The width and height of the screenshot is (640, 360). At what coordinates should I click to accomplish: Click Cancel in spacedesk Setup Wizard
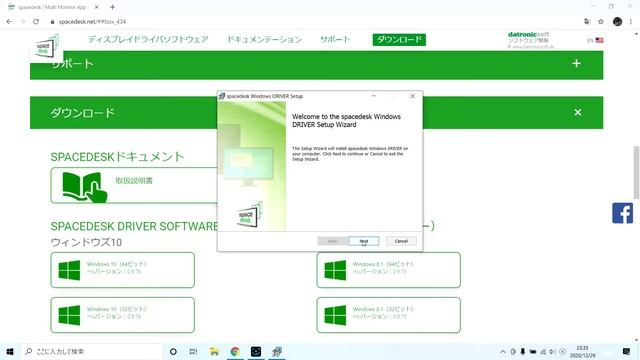click(x=401, y=241)
